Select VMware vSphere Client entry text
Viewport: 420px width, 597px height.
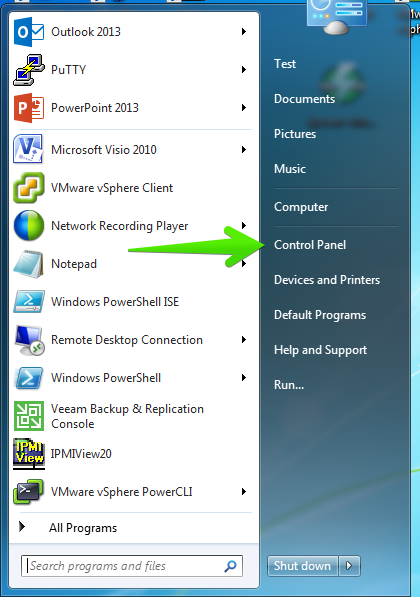[x=112, y=188]
